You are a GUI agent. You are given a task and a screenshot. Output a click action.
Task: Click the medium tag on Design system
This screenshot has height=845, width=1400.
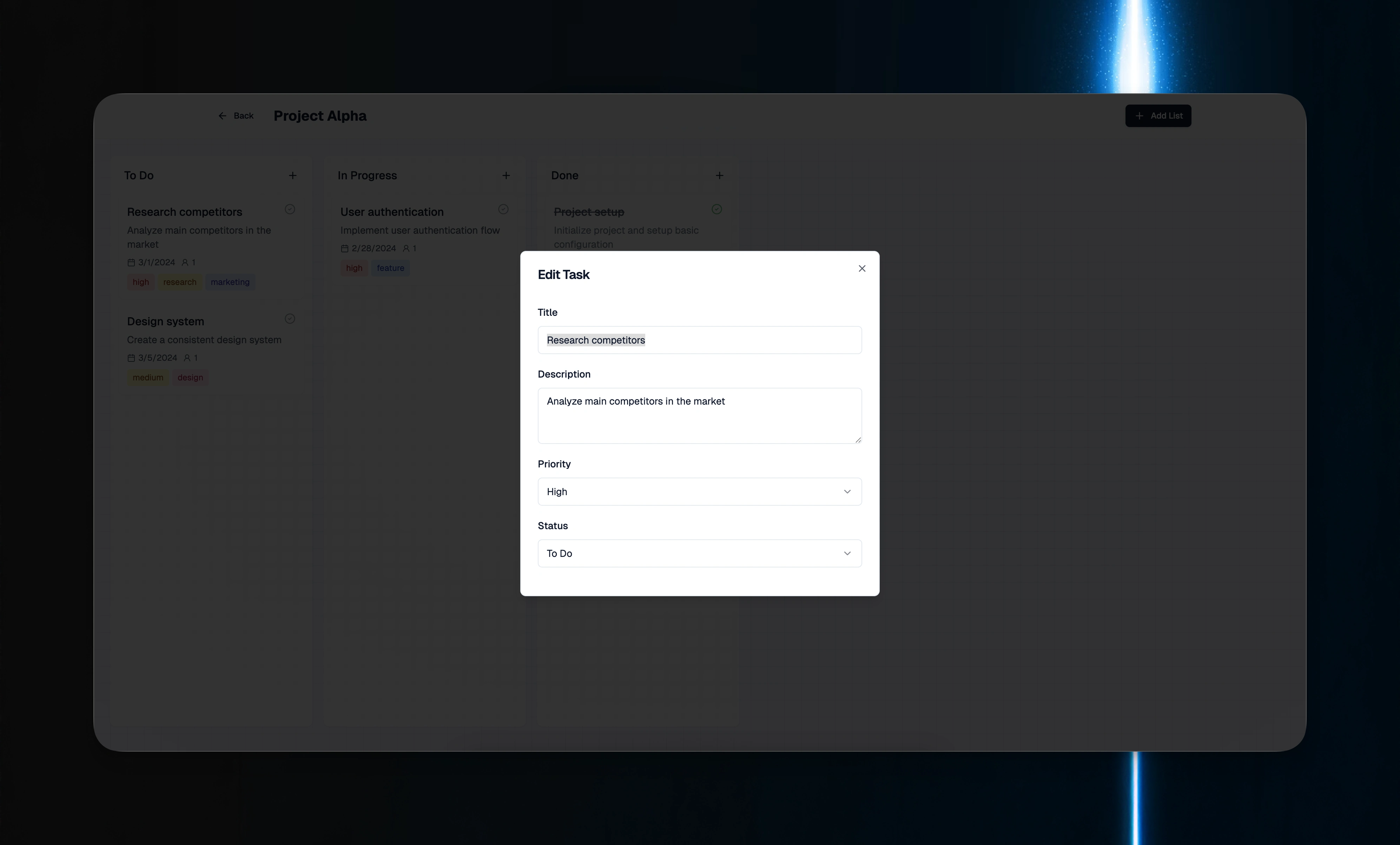tap(148, 378)
